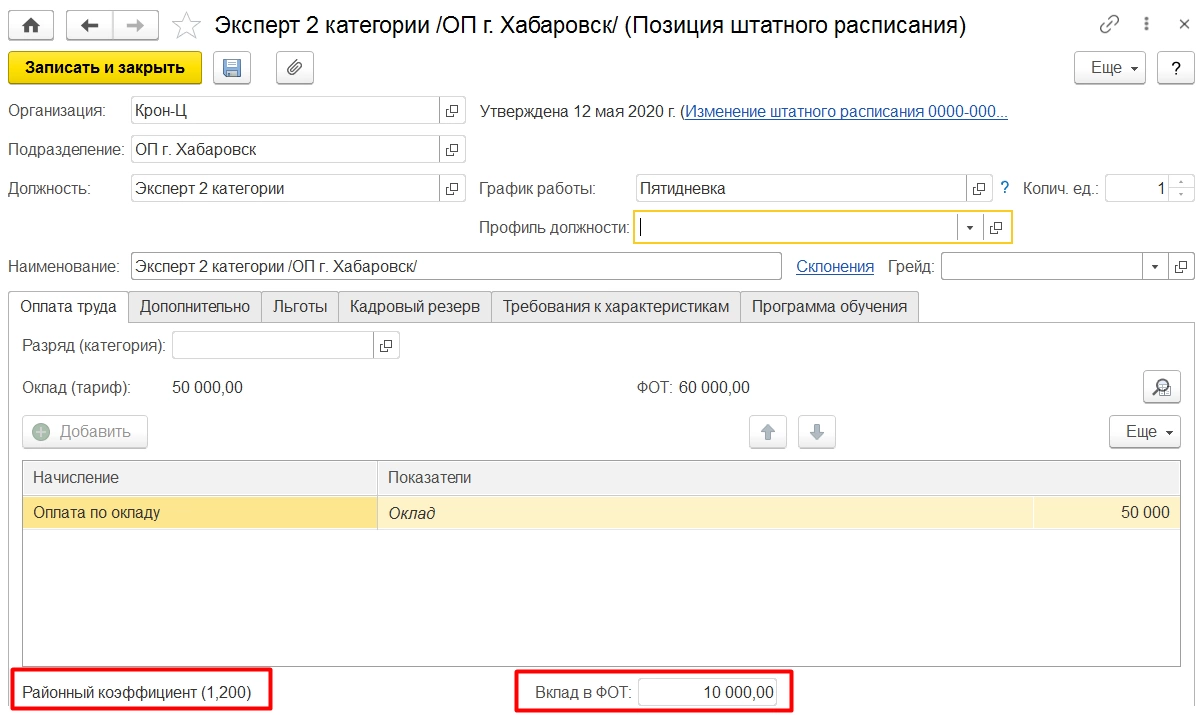Image resolution: width=1200 pixels, height=715 pixels.
Task: Follow the Склонения link
Action: click(835, 267)
